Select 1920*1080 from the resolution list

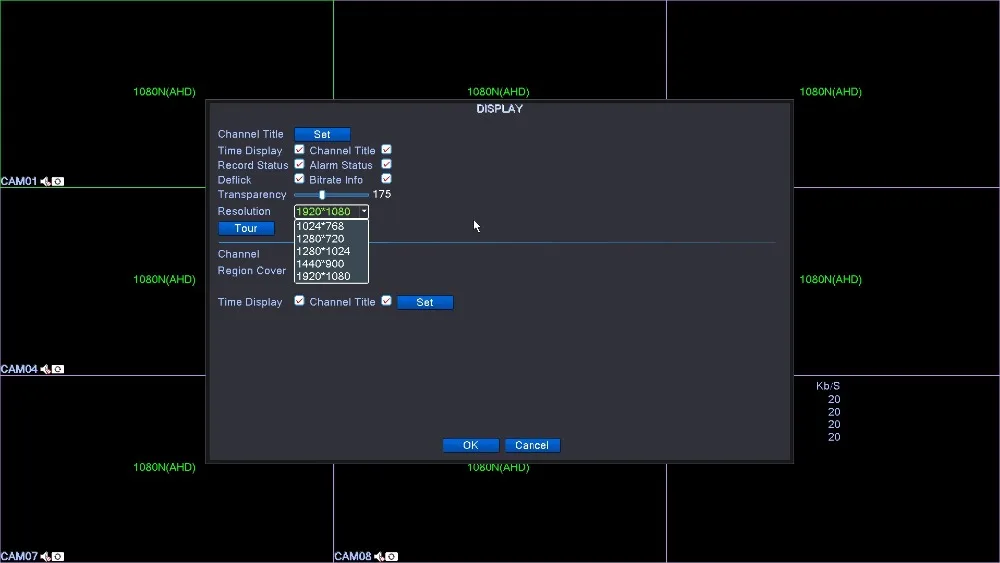331,276
